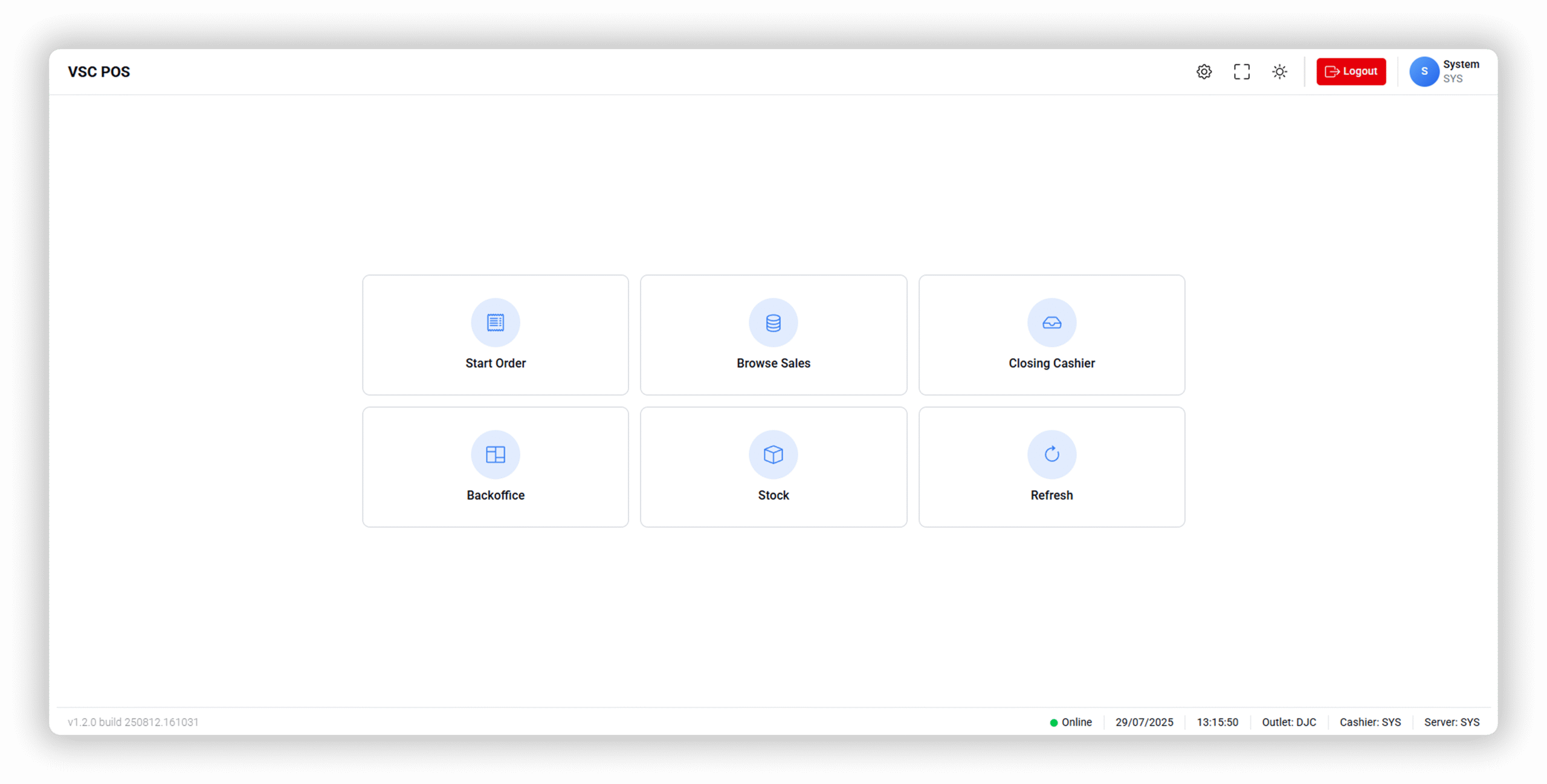Viewport: 1547px width, 784px height.
Task: Click the green Online status indicator
Action: [1053, 722]
